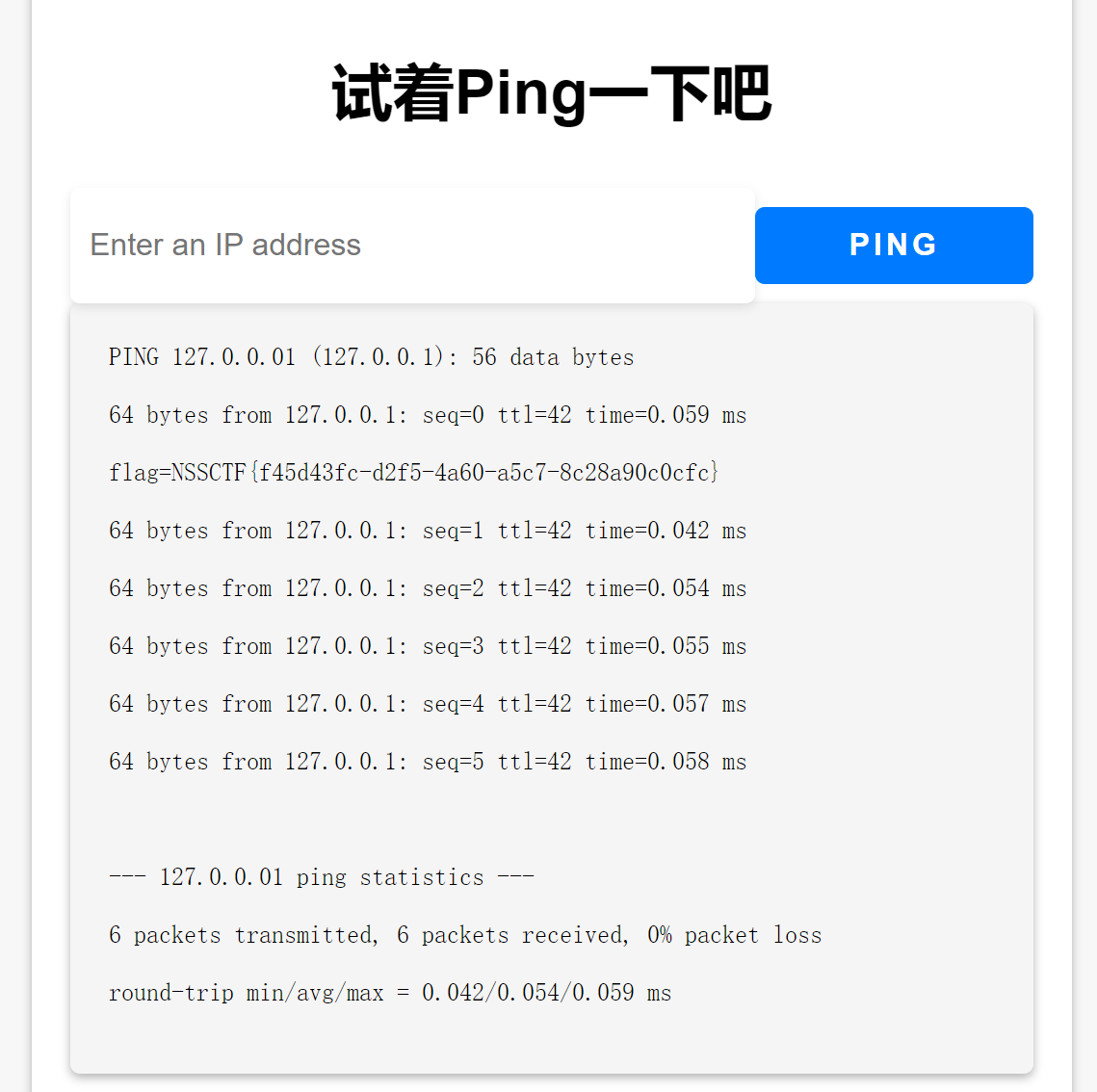This screenshot has width=1097, height=1092.
Task: Select the seq=5 ping reply line
Action: (x=428, y=761)
